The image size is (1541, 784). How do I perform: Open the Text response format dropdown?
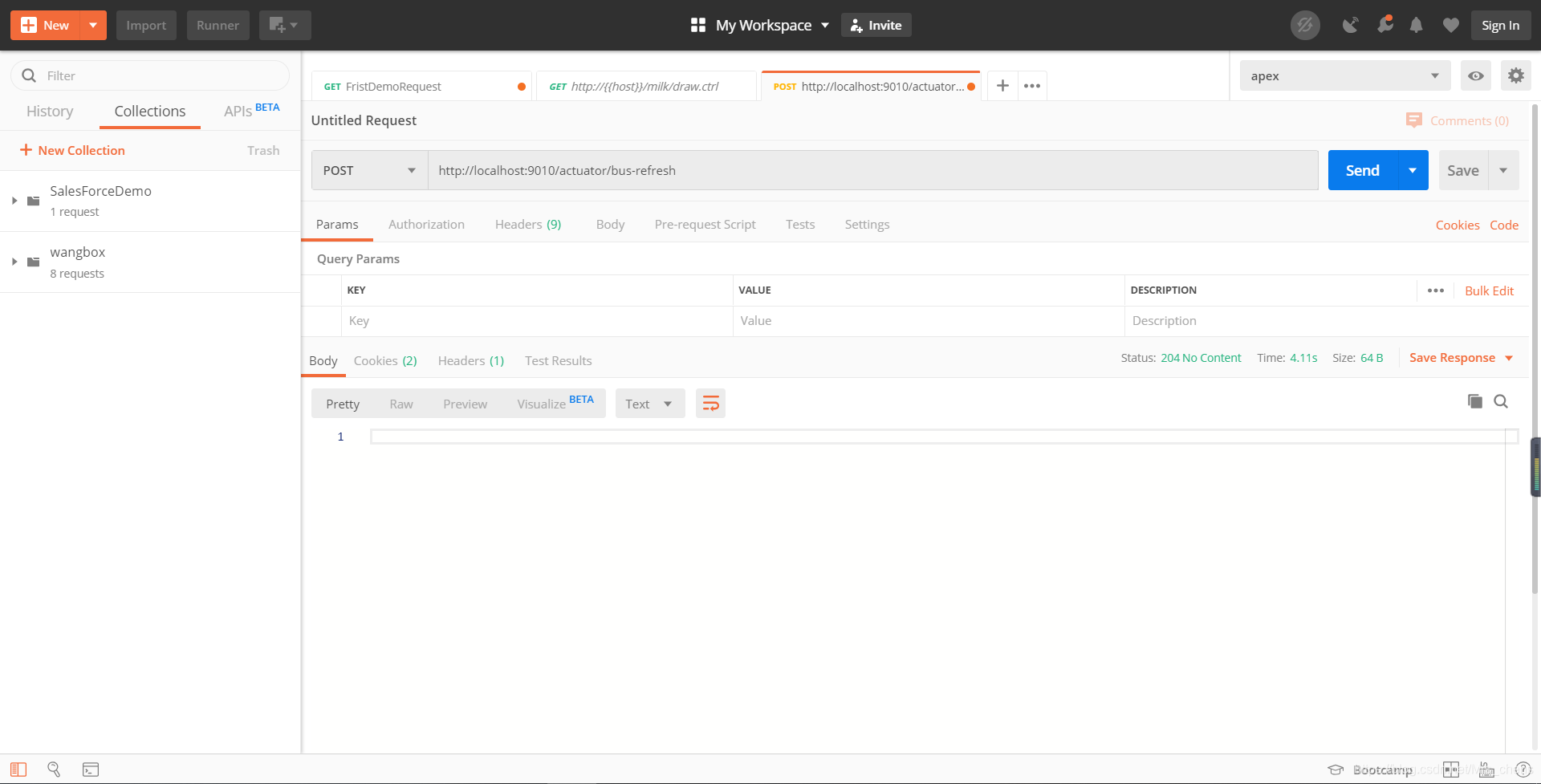(649, 404)
